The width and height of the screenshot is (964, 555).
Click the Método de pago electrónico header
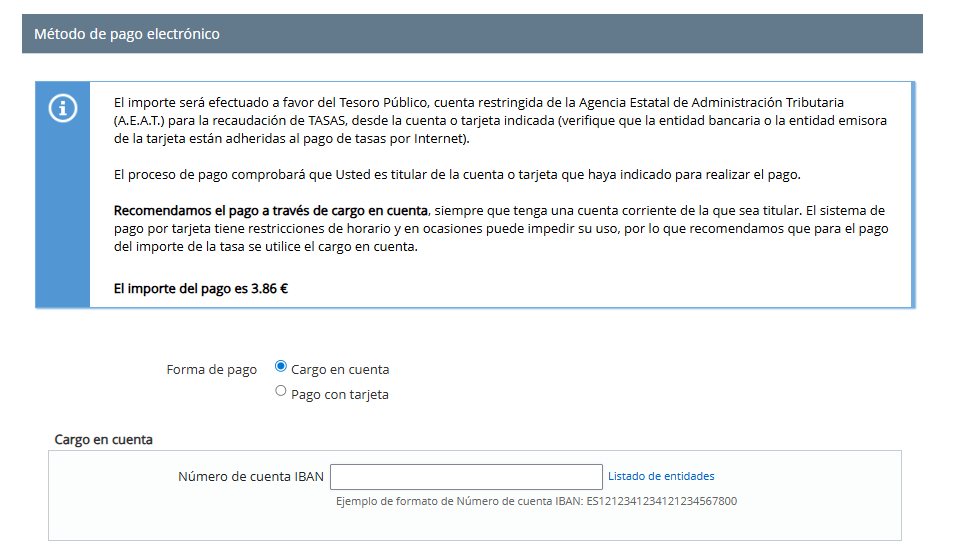[127, 34]
